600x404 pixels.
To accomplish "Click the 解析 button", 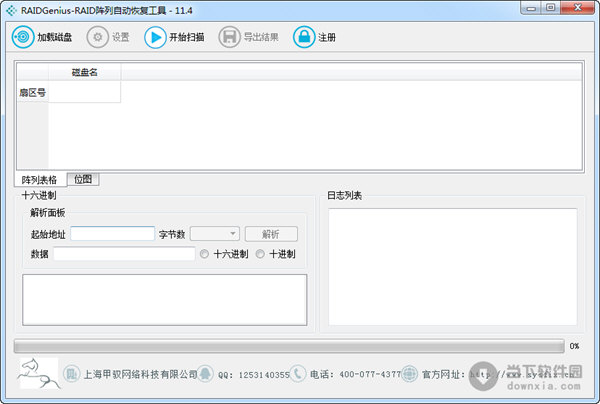I will point(271,234).
